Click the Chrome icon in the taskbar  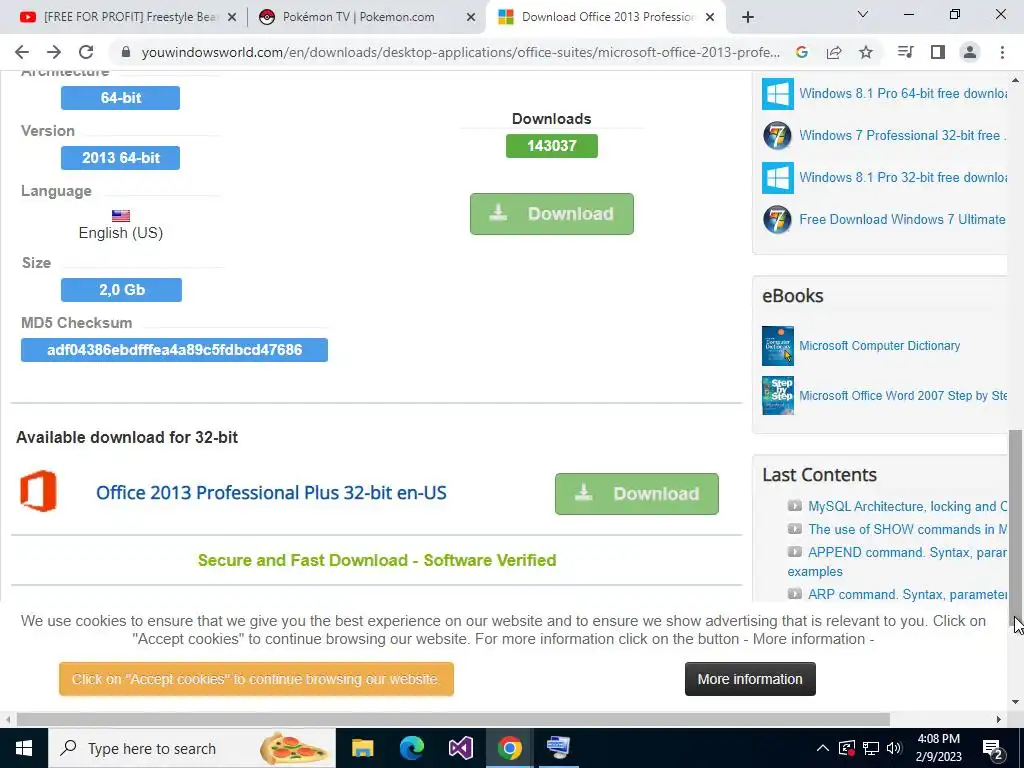pos(509,748)
